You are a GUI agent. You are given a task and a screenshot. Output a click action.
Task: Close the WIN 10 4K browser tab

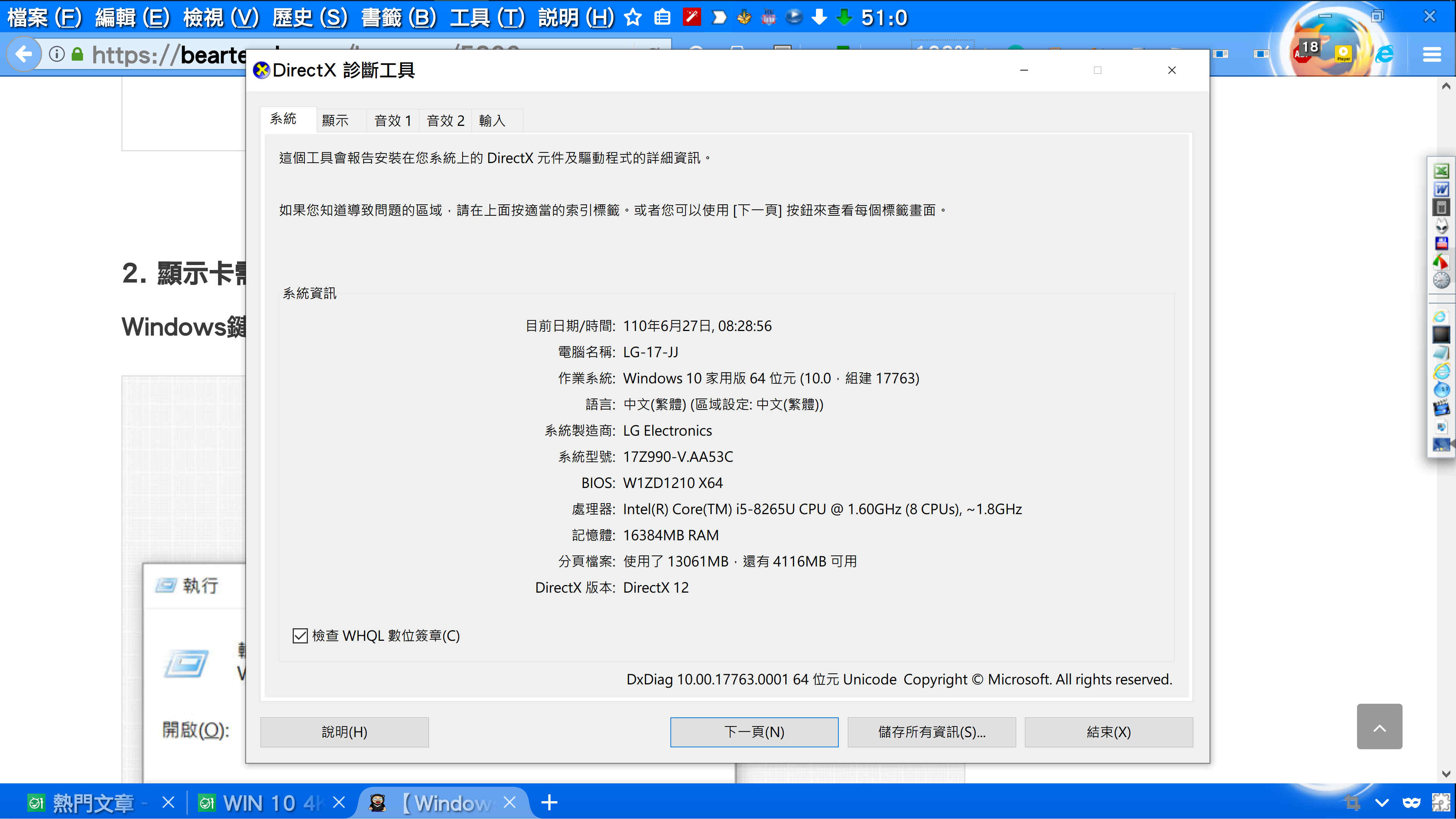pyautogui.click(x=339, y=802)
